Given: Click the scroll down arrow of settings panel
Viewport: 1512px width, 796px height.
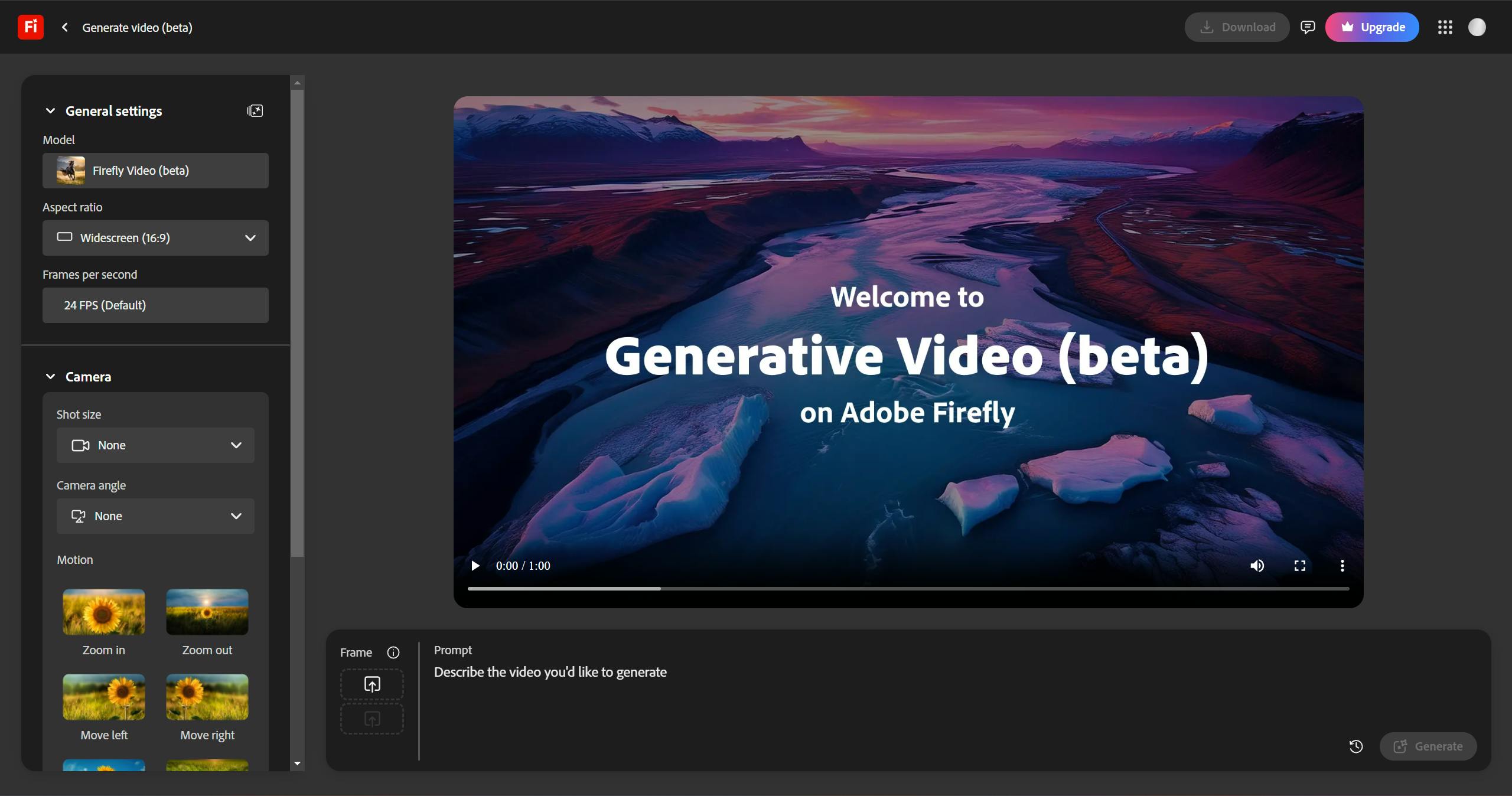Looking at the screenshot, I should coord(297,764).
